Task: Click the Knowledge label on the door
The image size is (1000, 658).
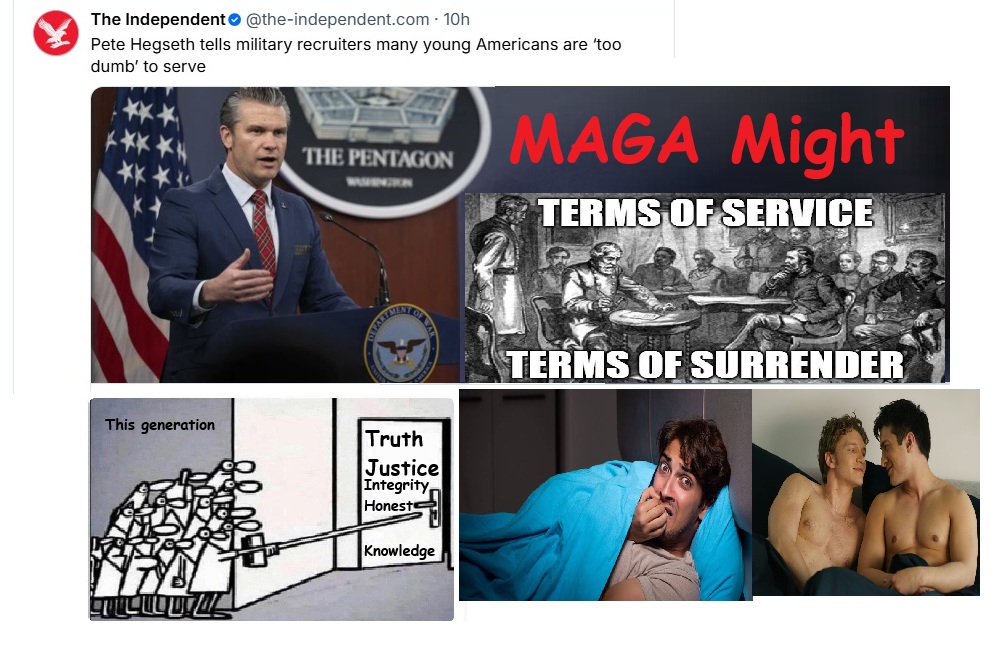Action: [399, 551]
